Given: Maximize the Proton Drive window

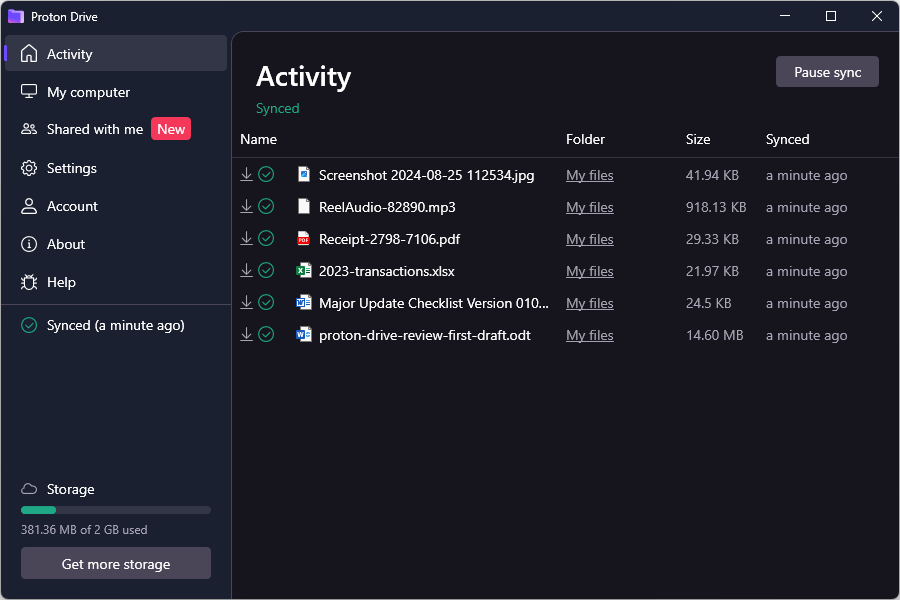Looking at the screenshot, I should pyautogui.click(x=830, y=16).
